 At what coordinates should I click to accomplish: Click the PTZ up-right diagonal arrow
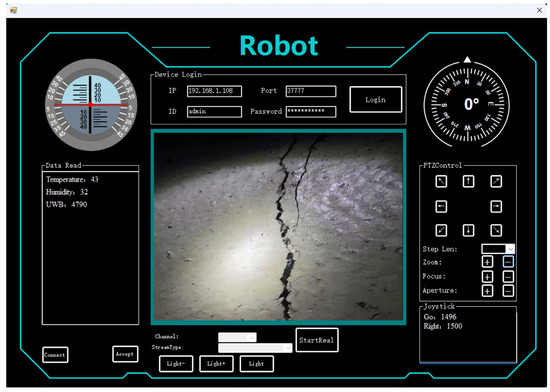(x=496, y=181)
